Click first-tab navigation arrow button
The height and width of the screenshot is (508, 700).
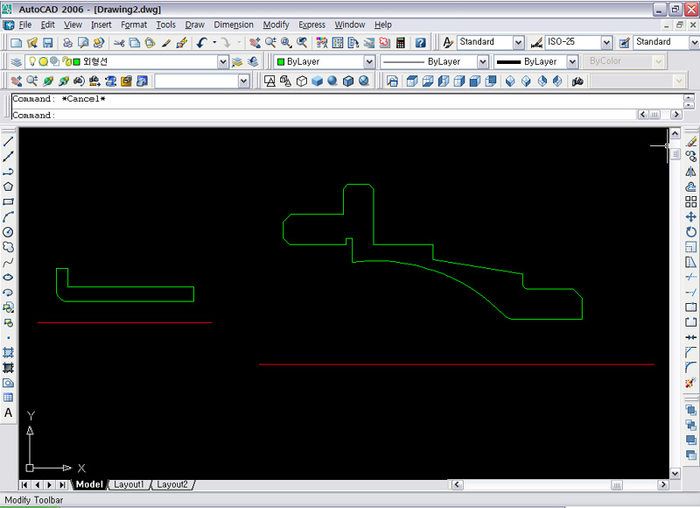point(25,485)
